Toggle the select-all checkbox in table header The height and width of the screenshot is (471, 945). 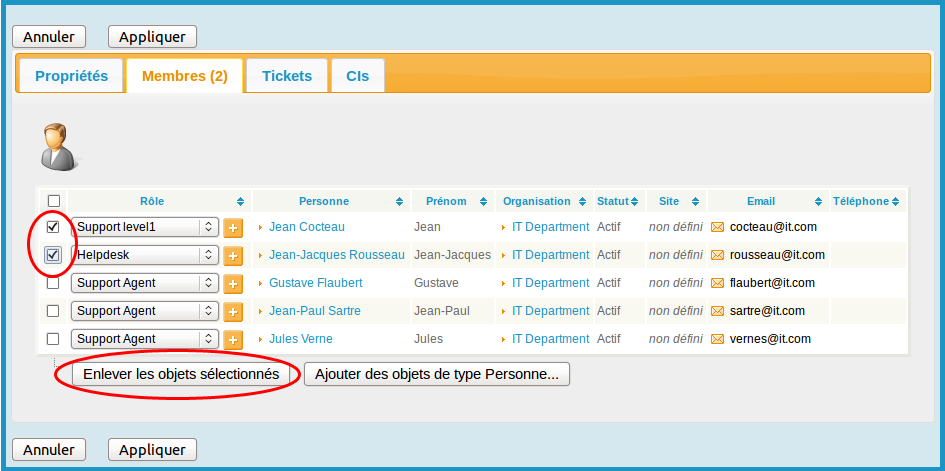pyautogui.click(x=53, y=201)
